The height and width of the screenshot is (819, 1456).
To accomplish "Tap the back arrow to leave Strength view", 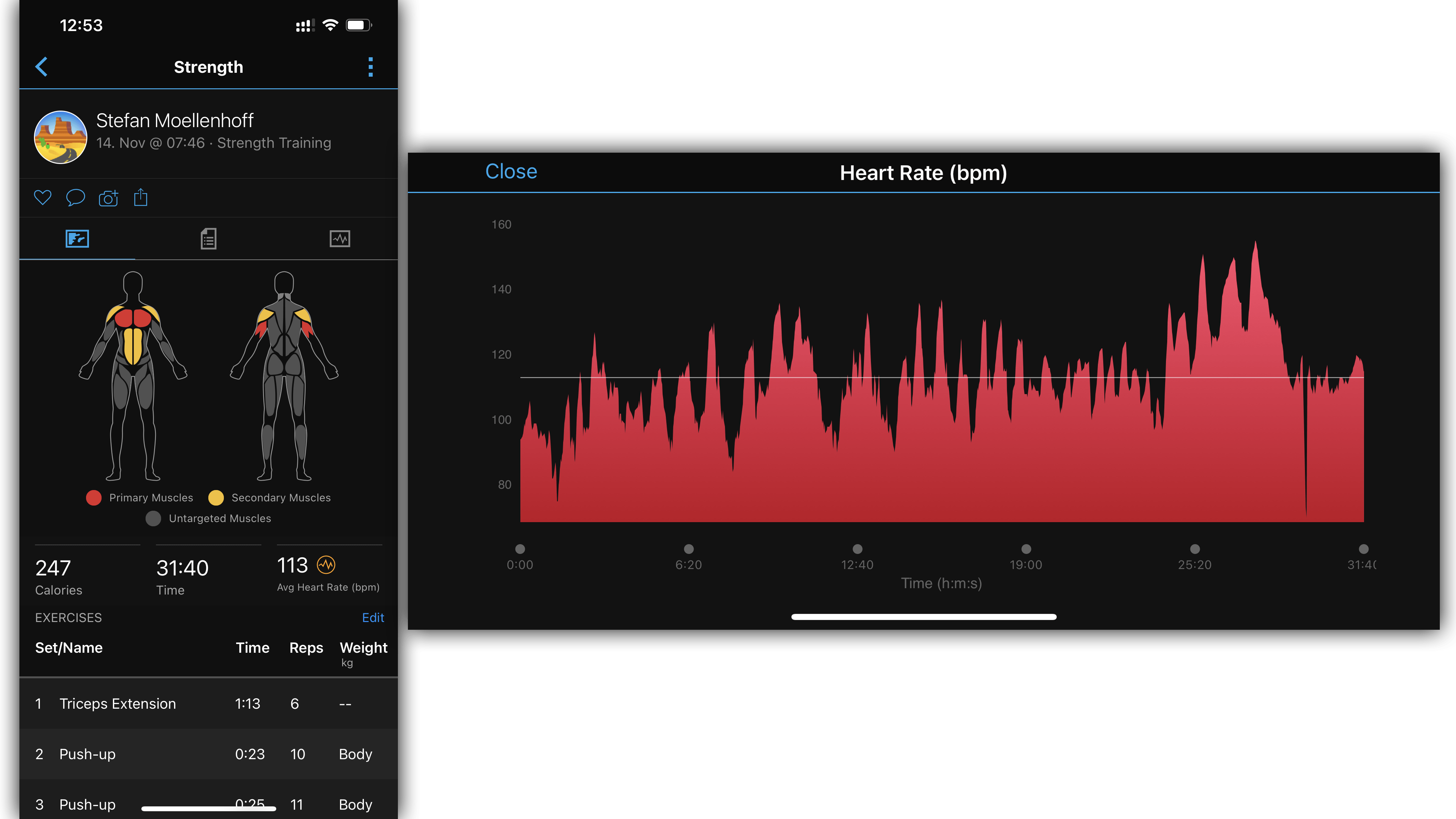I will coord(41,66).
